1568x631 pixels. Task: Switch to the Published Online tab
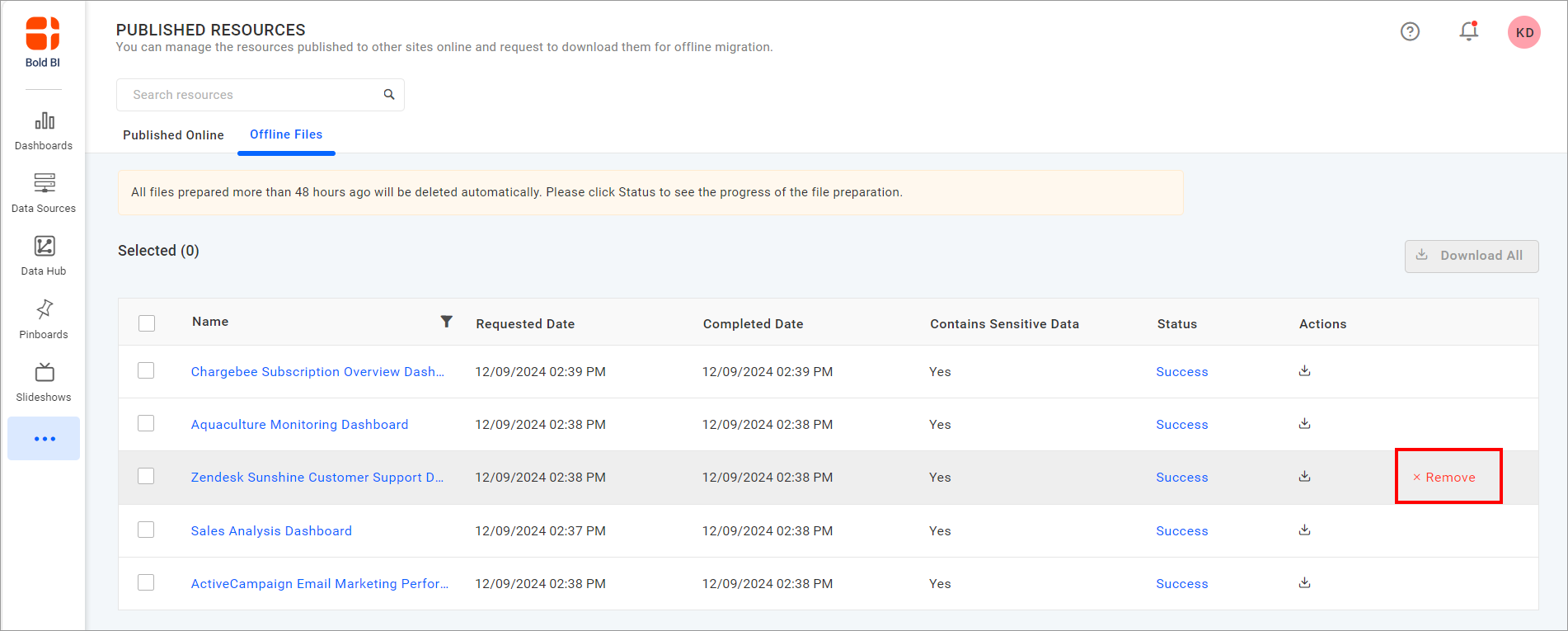pos(173,135)
